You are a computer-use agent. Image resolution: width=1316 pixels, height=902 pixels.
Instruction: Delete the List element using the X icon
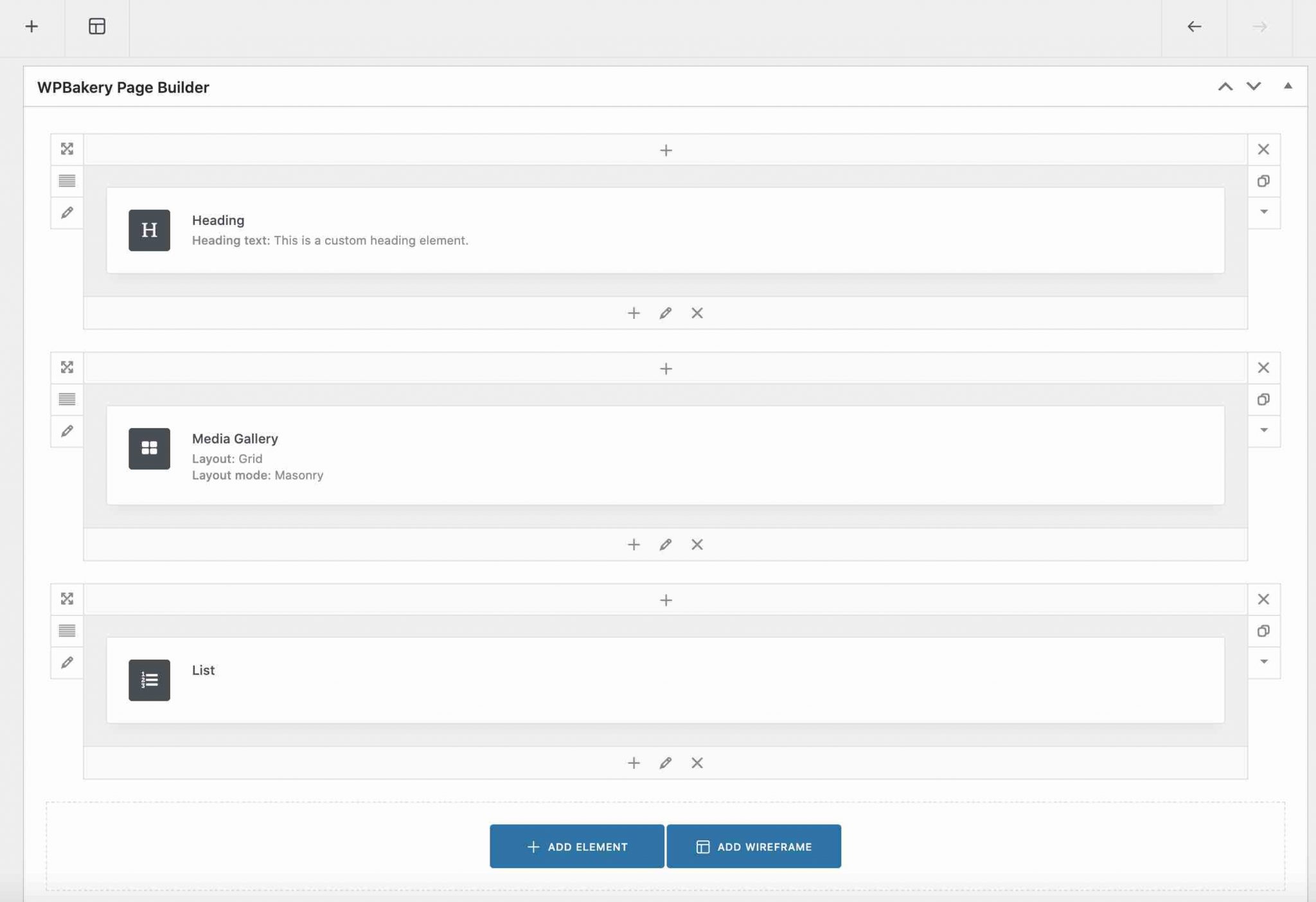697,762
